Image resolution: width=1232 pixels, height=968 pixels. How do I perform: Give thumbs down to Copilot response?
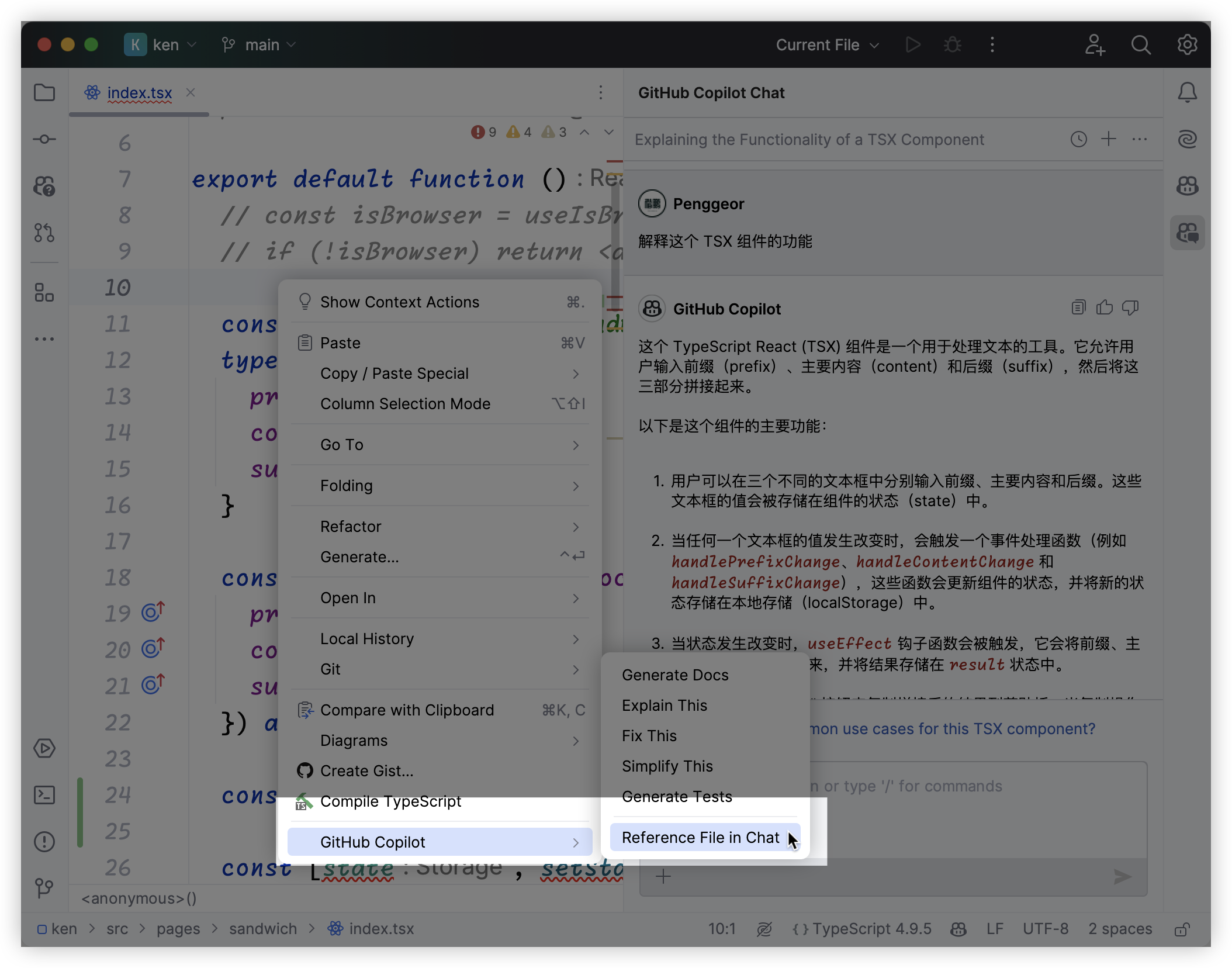[x=1130, y=307]
